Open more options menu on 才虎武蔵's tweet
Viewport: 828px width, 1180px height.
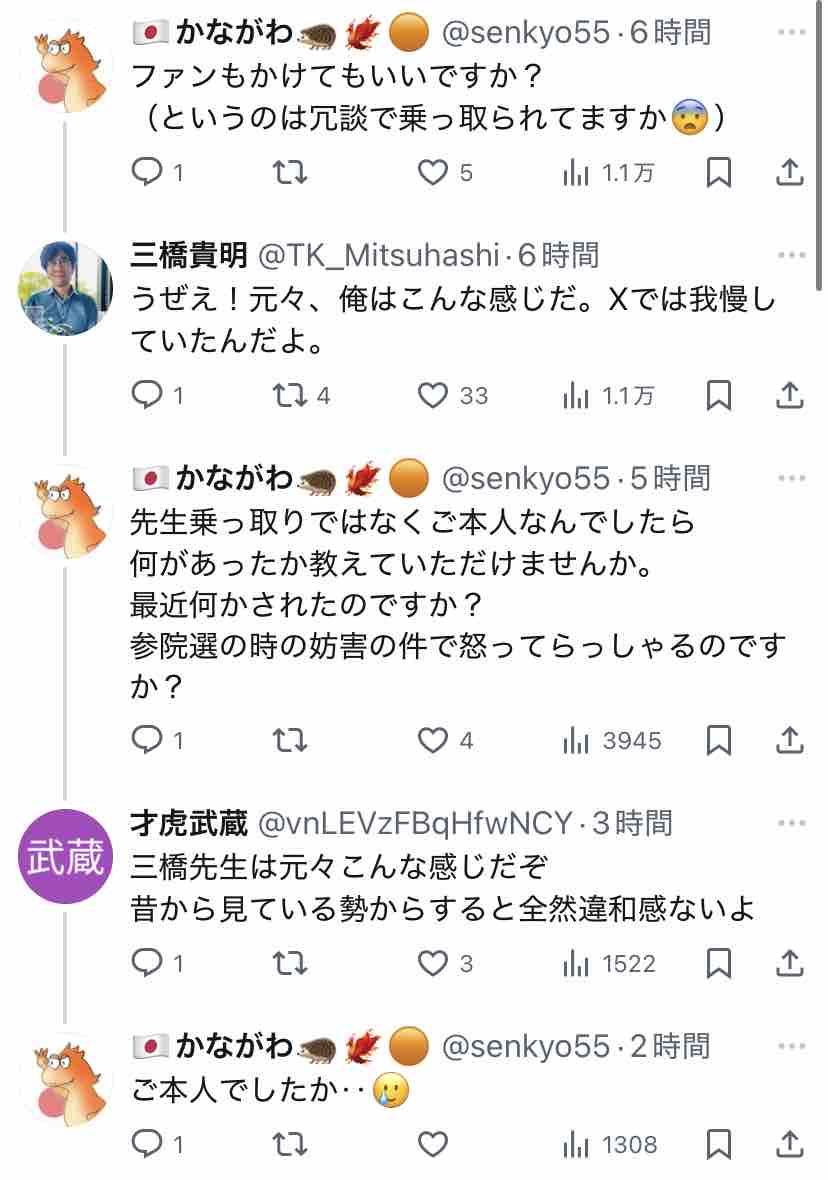pos(791,823)
